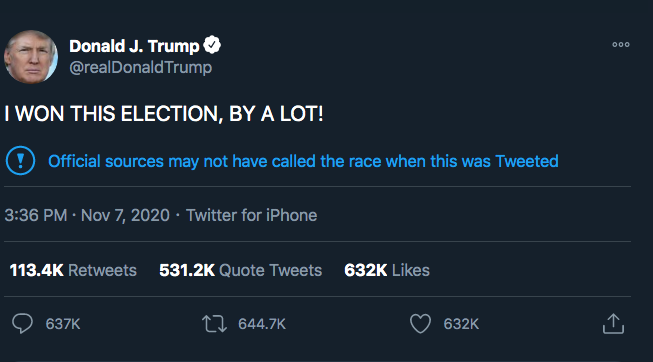Click the 637K reply count
The width and height of the screenshot is (653, 362).
(x=63, y=324)
